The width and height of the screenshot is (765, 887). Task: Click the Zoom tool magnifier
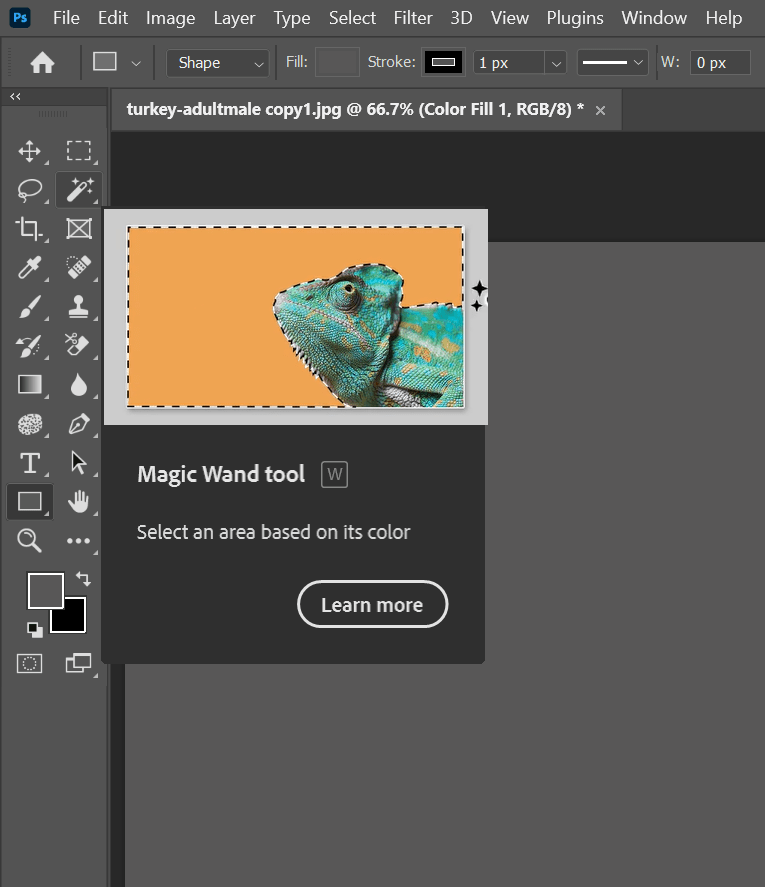pos(30,541)
